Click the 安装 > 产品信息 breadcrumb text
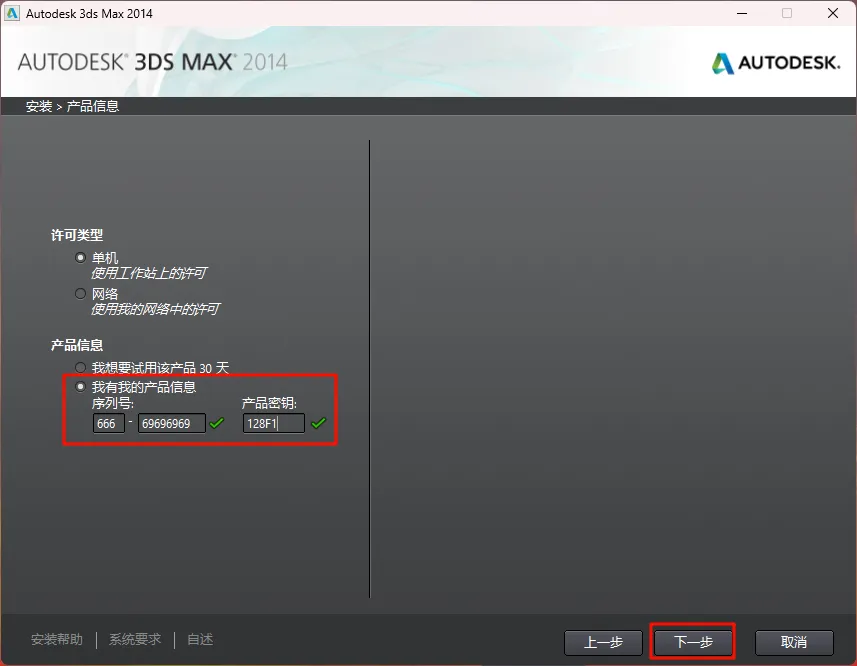Viewport: 857px width, 666px height. (x=72, y=106)
